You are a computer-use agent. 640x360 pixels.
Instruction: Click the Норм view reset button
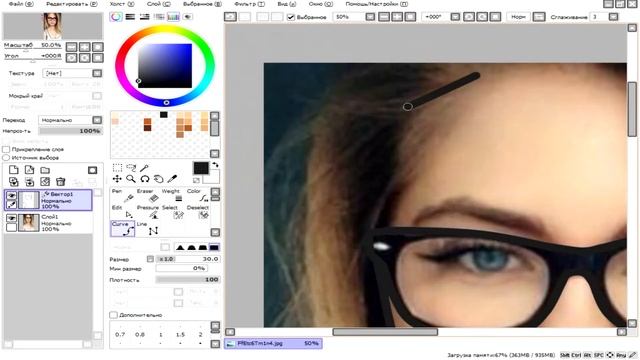point(518,17)
